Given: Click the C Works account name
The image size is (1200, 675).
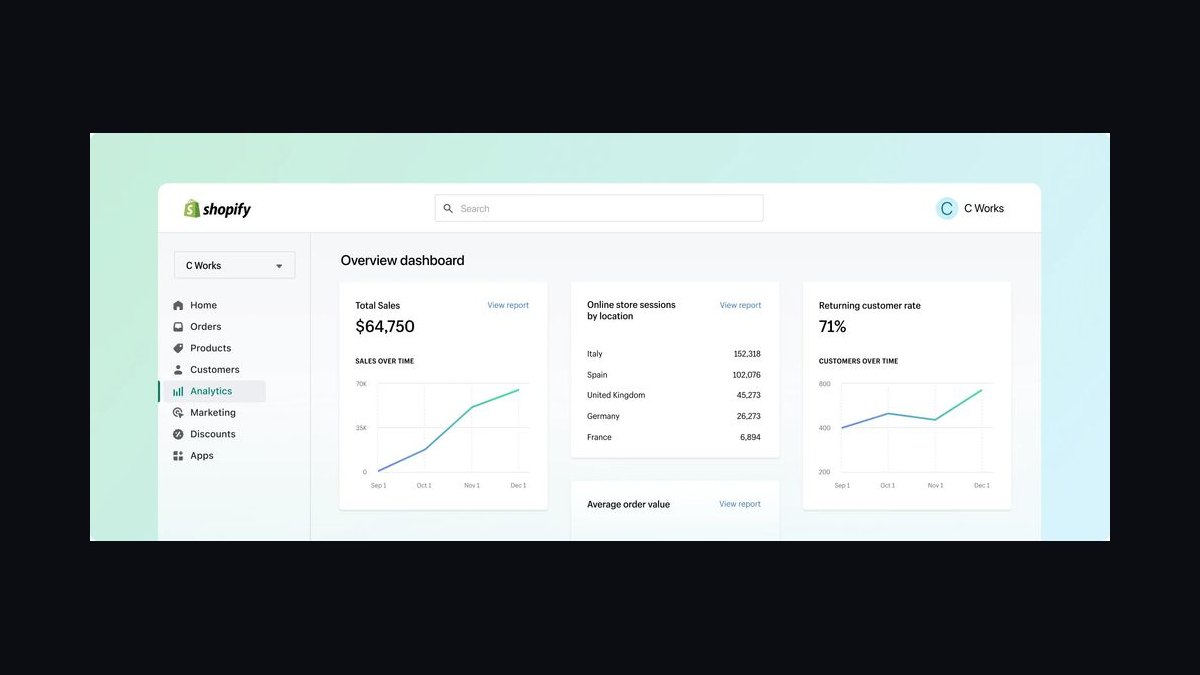Looking at the screenshot, I should click(984, 209).
